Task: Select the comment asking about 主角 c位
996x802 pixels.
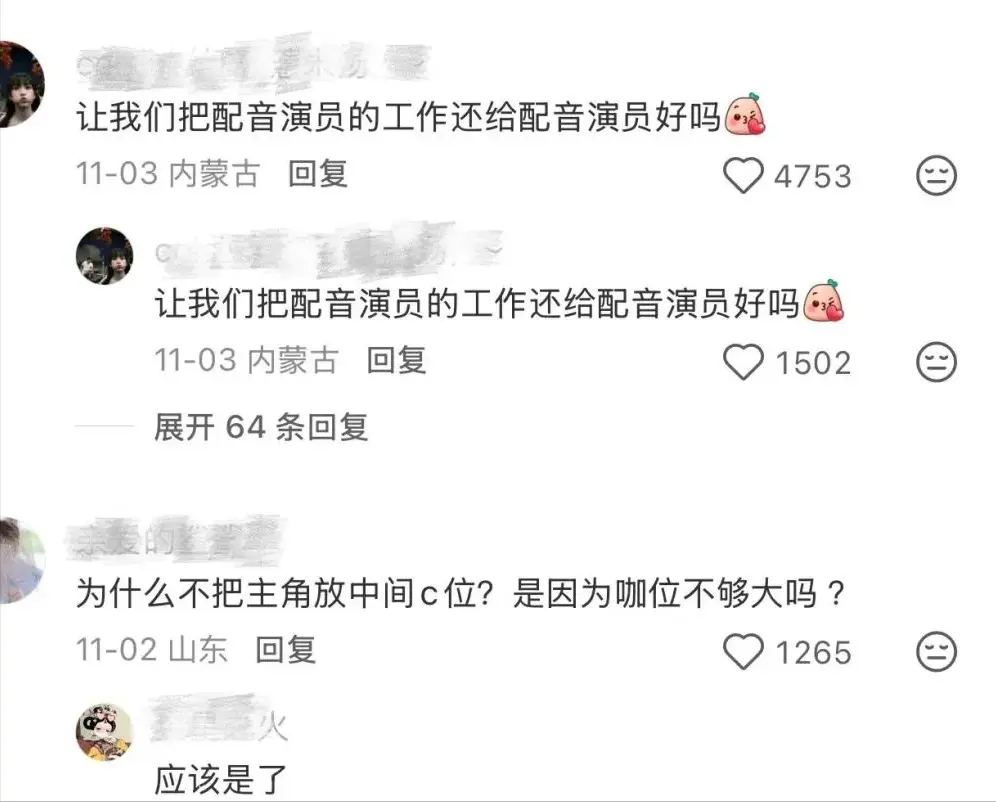Action: [461, 594]
